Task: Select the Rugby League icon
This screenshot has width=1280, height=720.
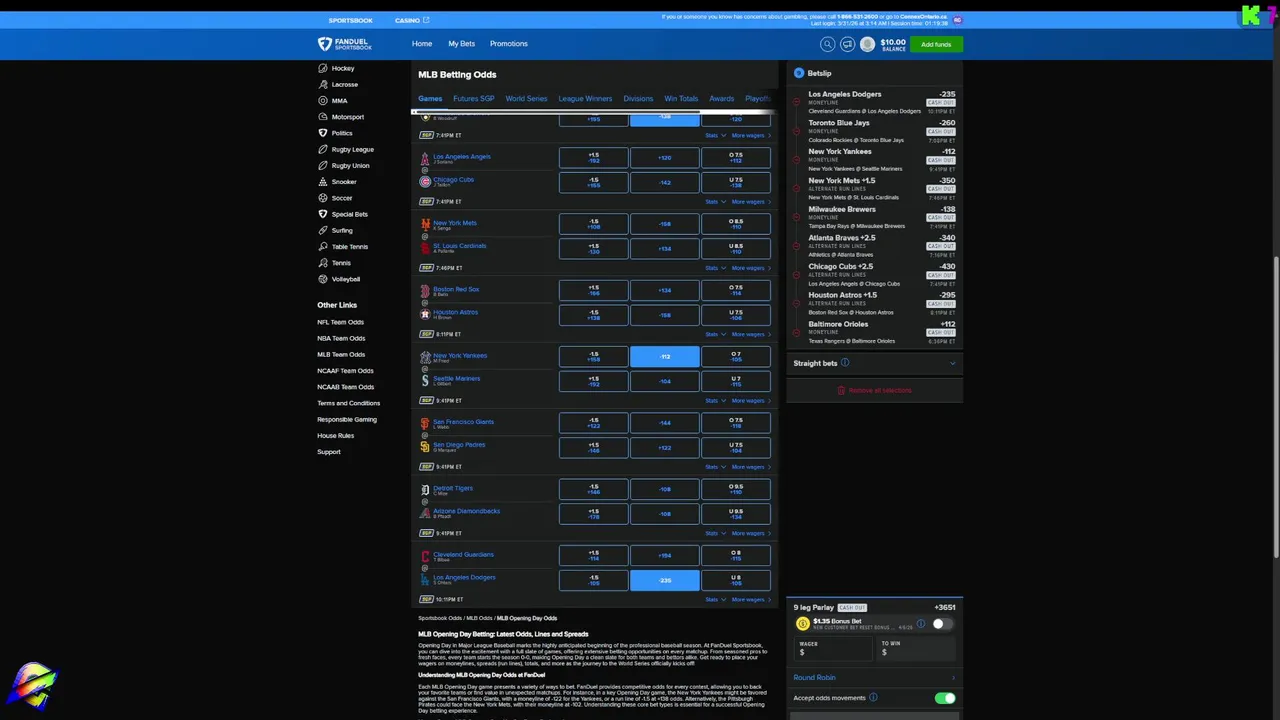Action: point(323,149)
